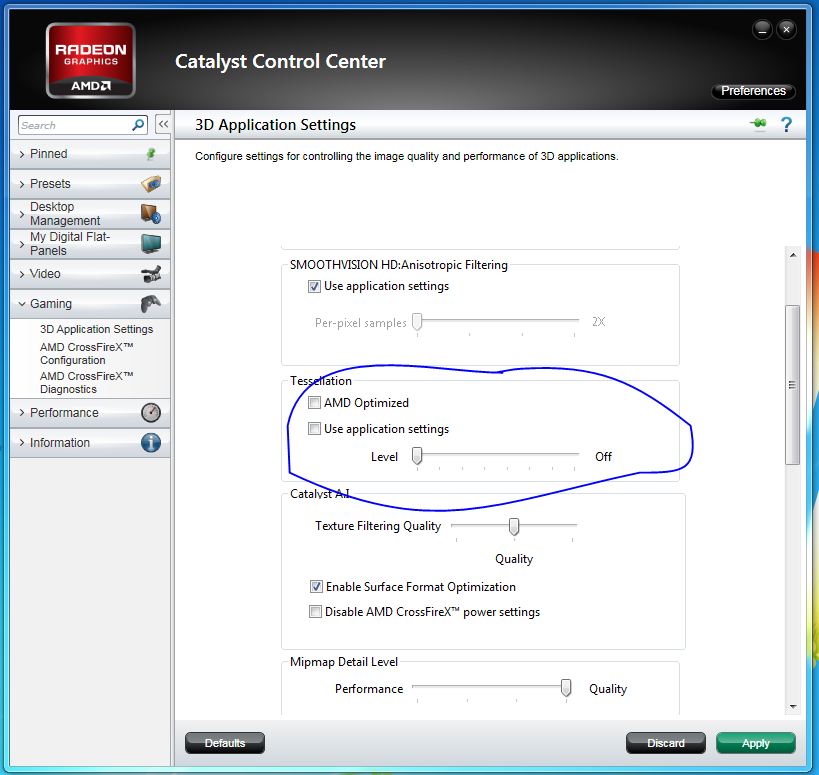Image resolution: width=819 pixels, height=775 pixels.
Task: Click the scrollbar down arrow
Action: [x=793, y=707]
